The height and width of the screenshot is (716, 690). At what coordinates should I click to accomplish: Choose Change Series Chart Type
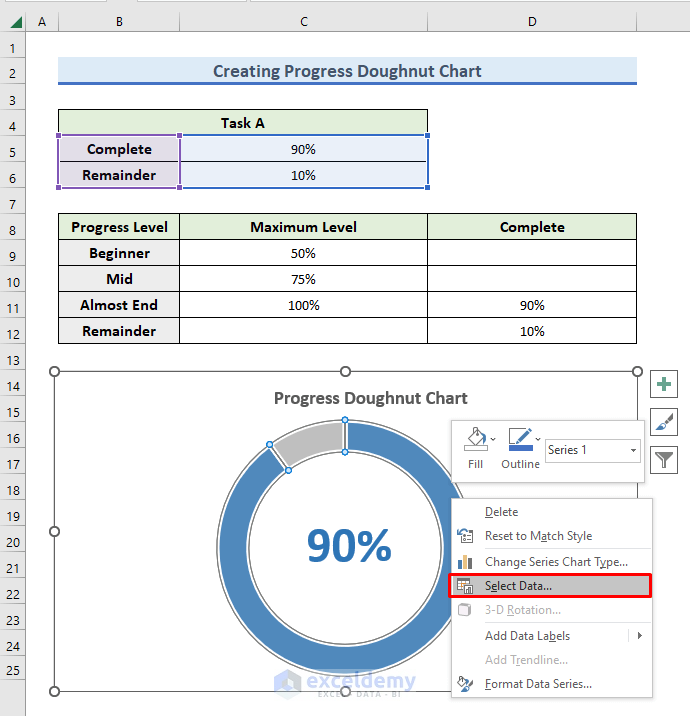[552, 562]
